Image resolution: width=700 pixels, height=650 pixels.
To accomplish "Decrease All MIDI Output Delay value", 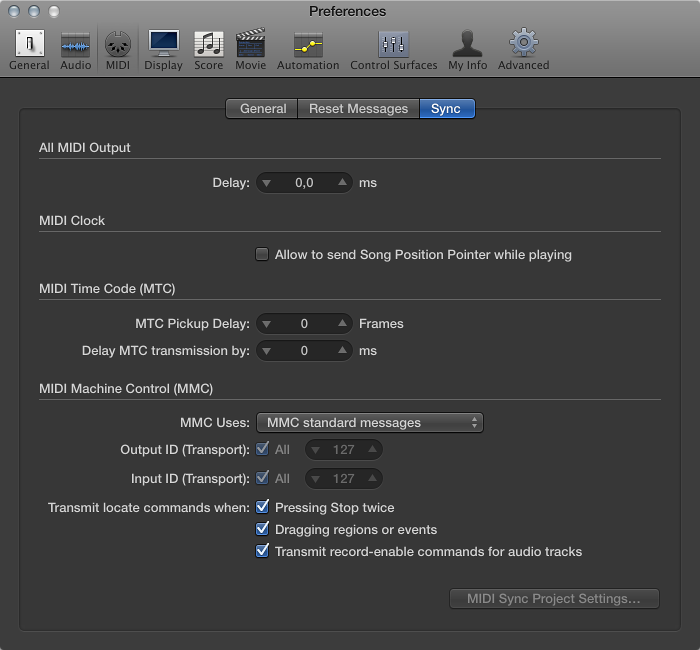I will click(267, 183).
